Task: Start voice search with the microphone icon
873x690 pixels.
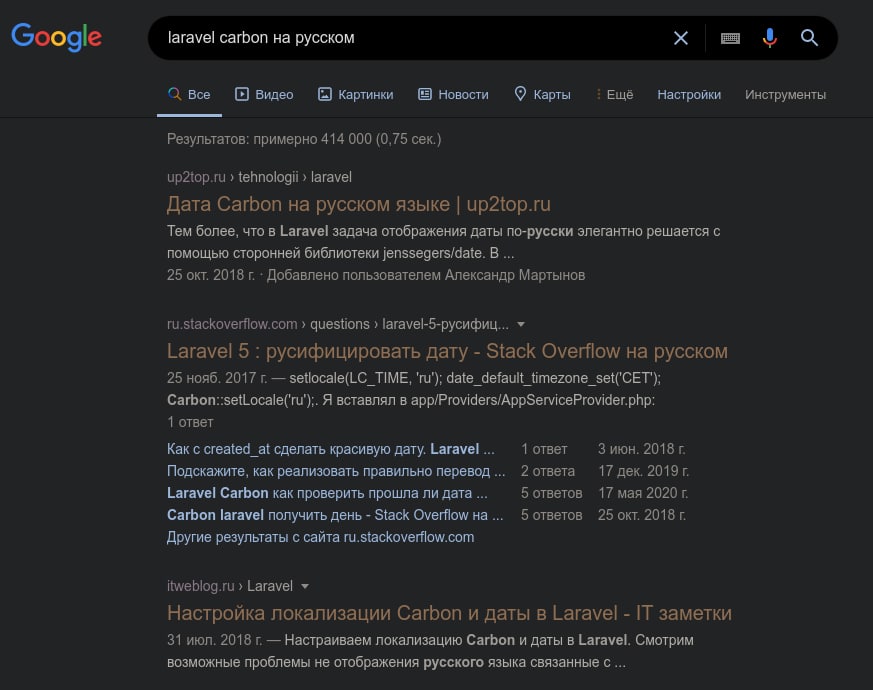Action: pyautogui.click(x=769, y=38)
